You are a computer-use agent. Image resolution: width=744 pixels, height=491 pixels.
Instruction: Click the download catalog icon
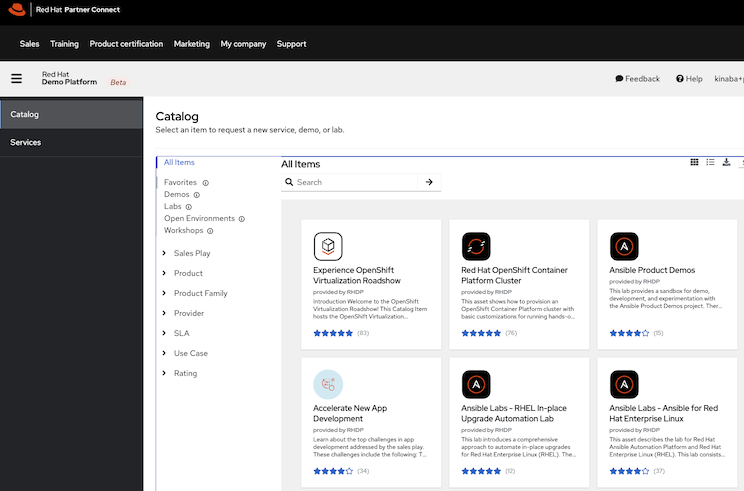click(x=726, y=162)
